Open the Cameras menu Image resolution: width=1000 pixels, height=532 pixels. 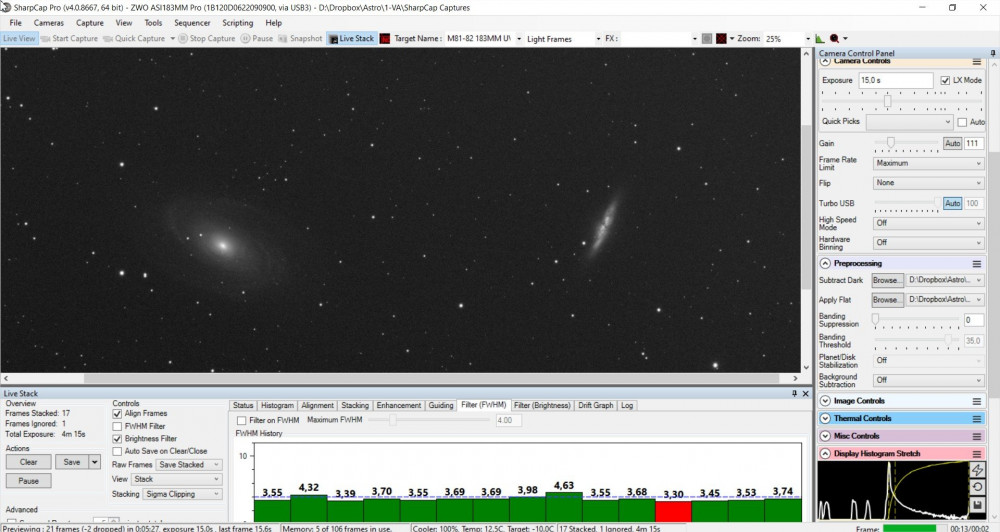[x=48, y=22]
